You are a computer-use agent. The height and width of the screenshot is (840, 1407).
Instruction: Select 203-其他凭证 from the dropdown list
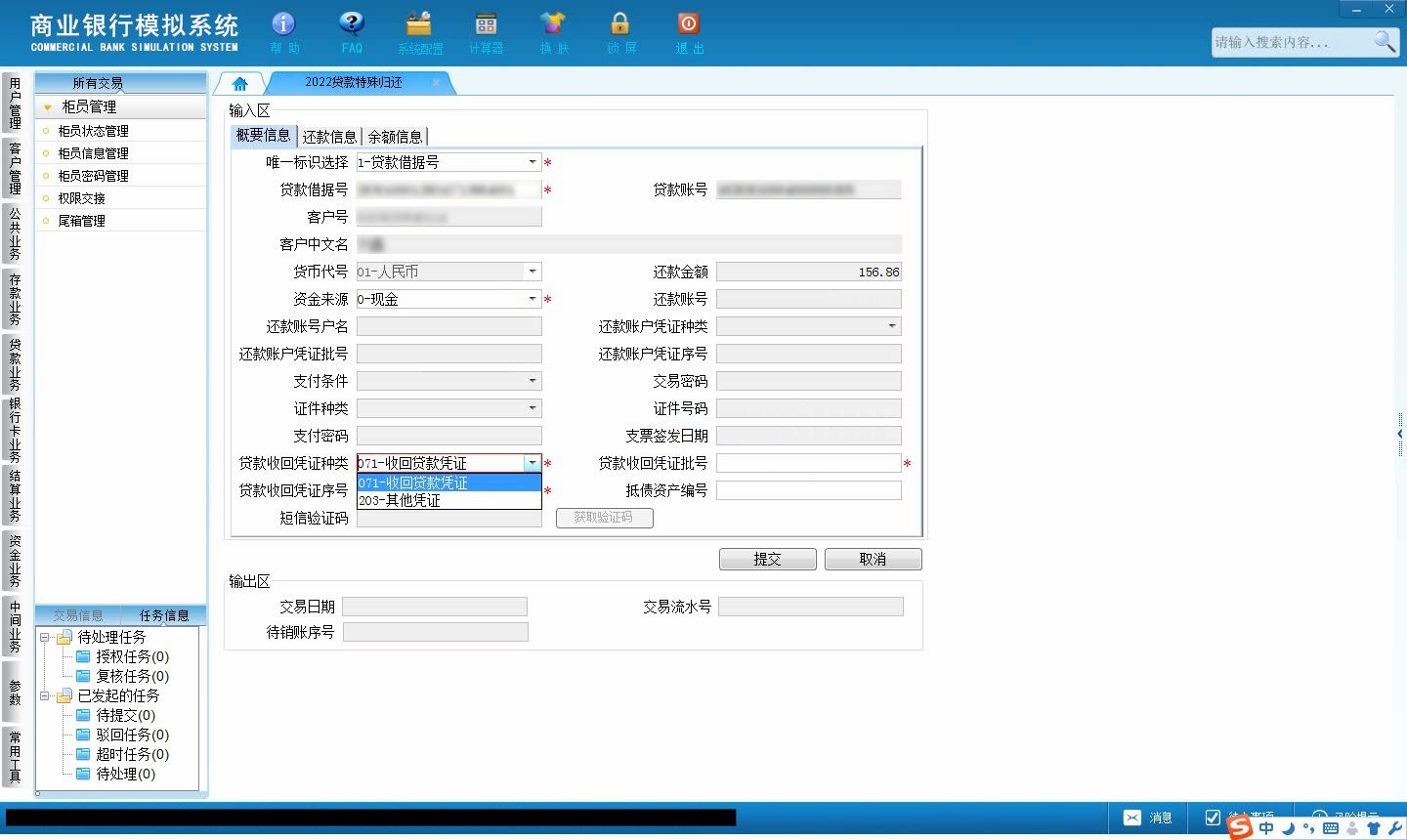[448, 500]
